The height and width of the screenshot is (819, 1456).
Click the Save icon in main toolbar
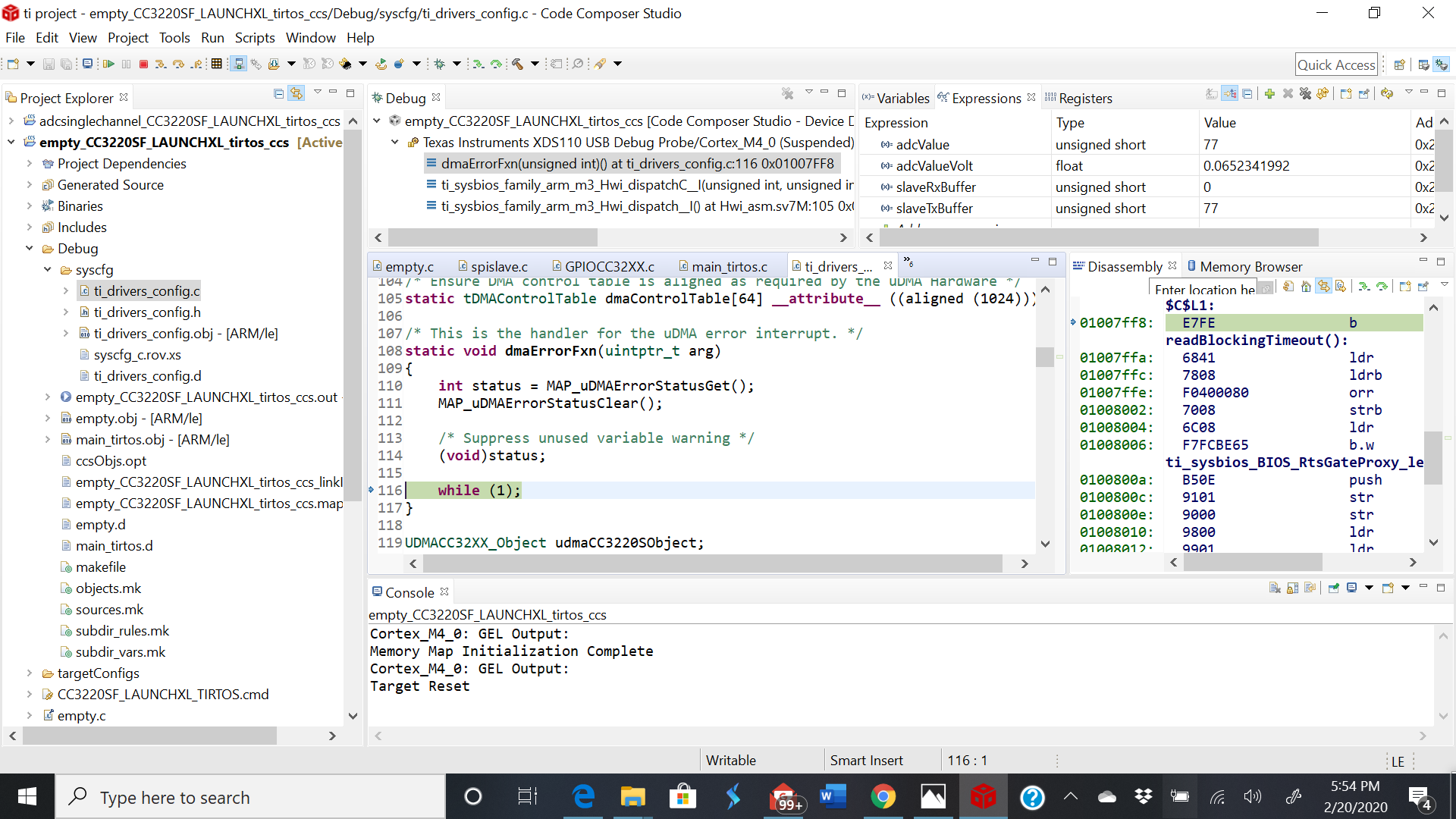(49, 64)
